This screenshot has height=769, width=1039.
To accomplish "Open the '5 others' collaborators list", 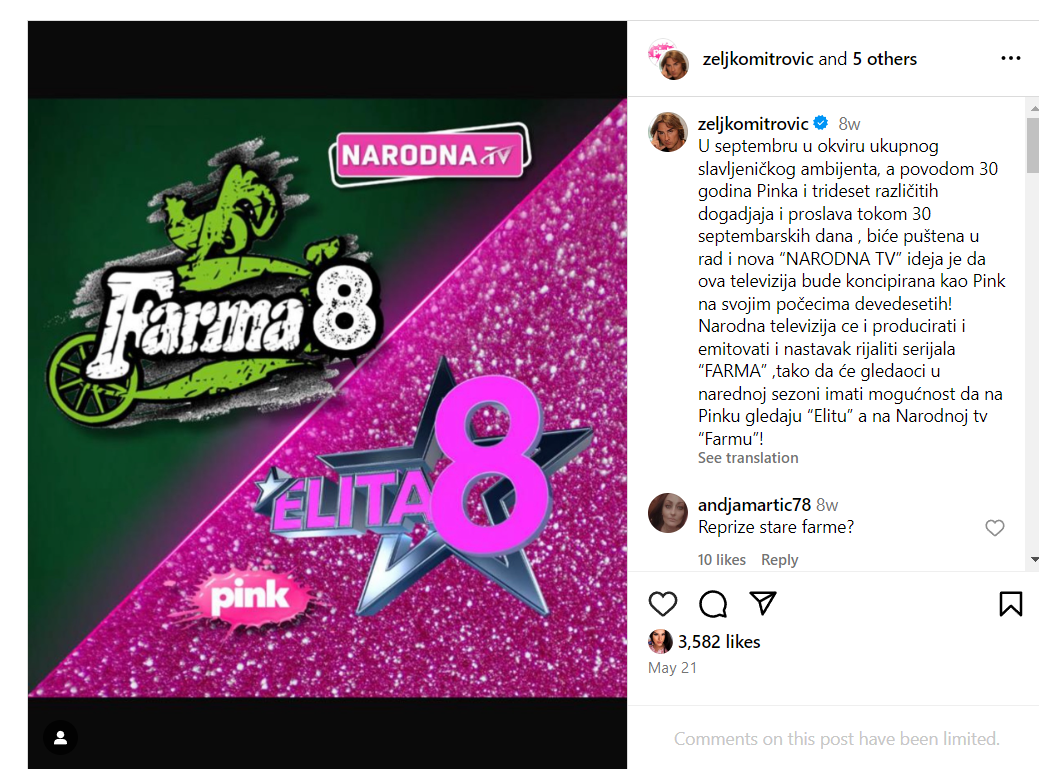I will (885, 59).
